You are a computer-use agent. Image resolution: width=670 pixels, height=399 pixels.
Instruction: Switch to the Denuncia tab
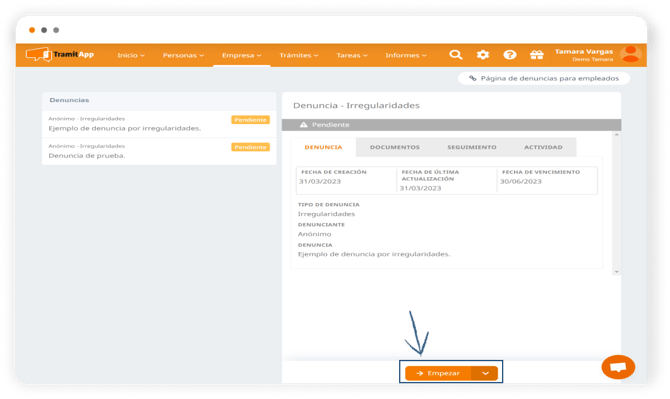click(x=323, y=147)
